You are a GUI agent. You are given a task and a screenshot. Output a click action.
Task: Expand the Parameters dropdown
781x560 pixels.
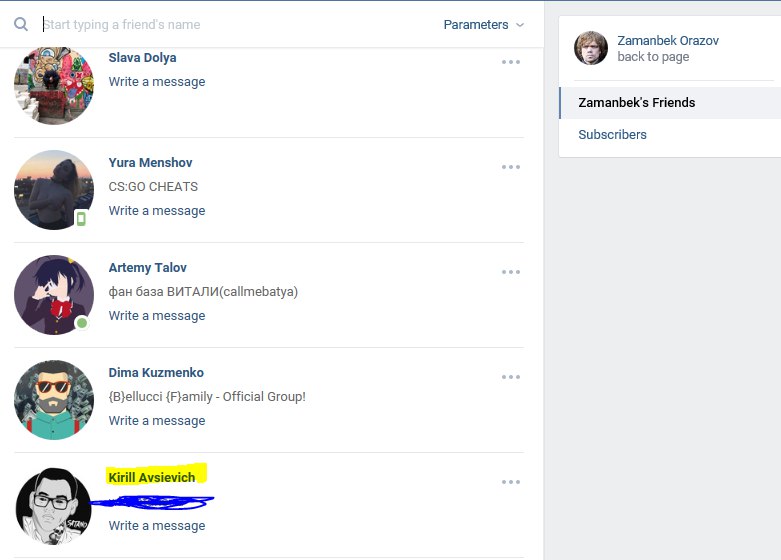(x=483, y=24)
